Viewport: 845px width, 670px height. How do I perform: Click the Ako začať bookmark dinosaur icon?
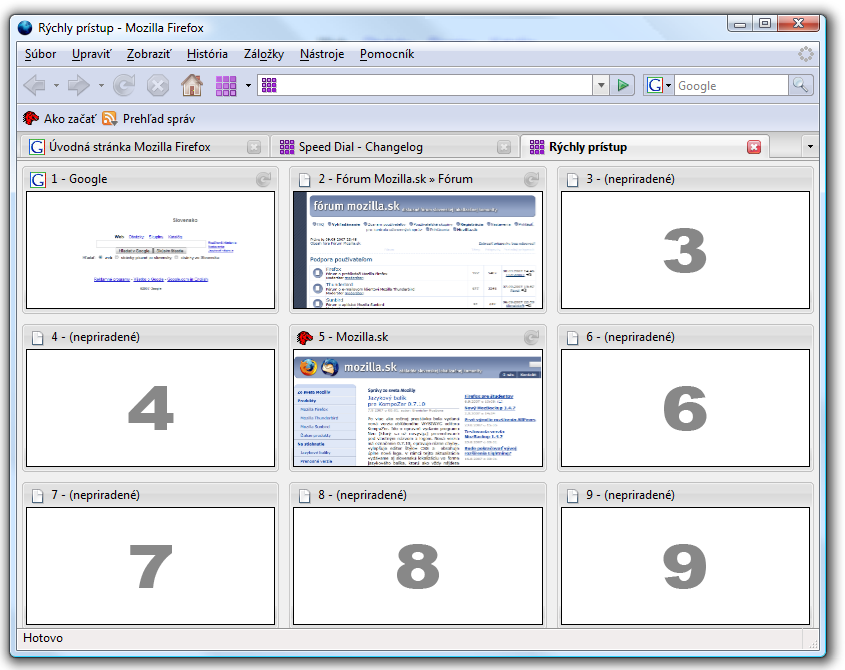31,118
